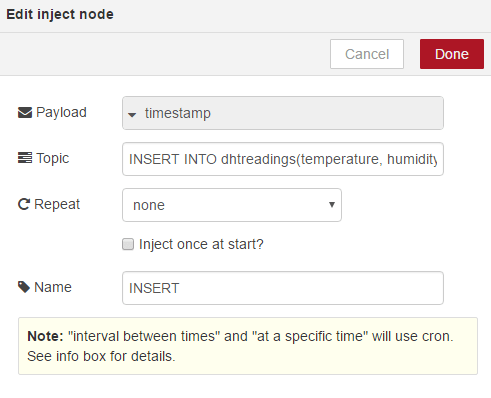This screenshot has width=491, height=398.
Task: Select the timestamp payload field
Action: tap(283, 113)
